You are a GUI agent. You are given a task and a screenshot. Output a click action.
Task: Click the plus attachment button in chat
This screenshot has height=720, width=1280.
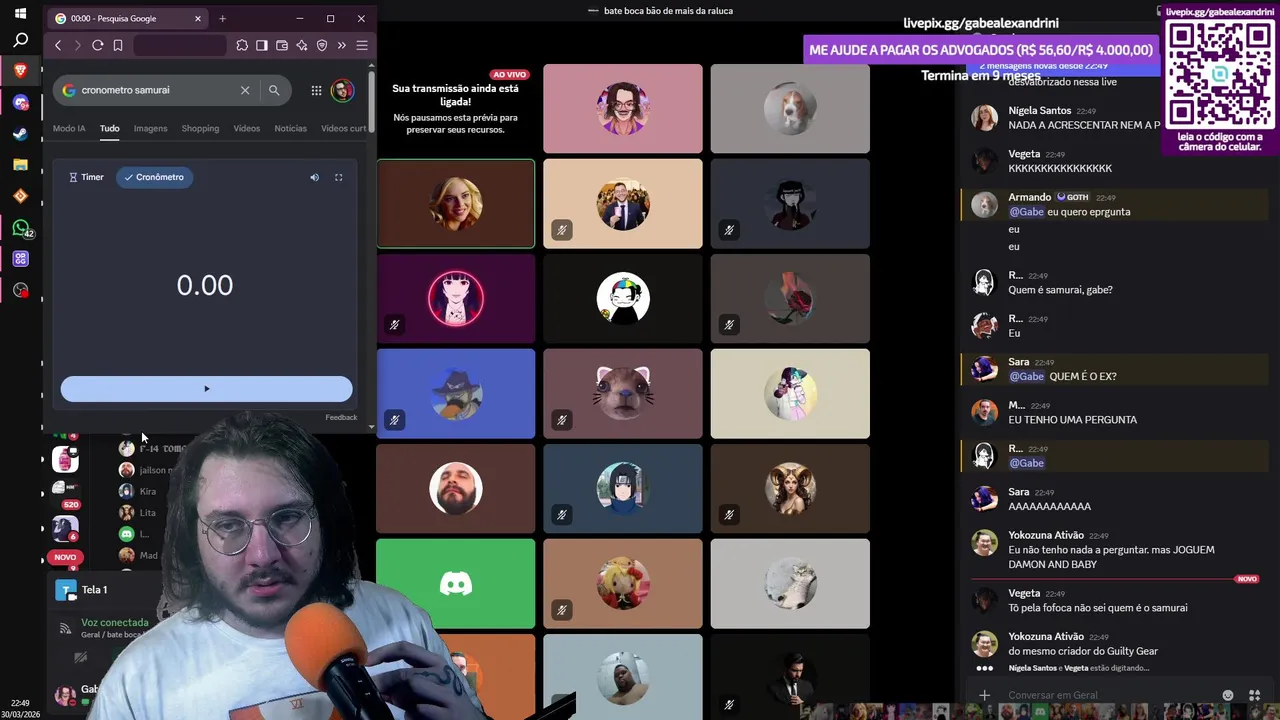(x=984, y=695)
